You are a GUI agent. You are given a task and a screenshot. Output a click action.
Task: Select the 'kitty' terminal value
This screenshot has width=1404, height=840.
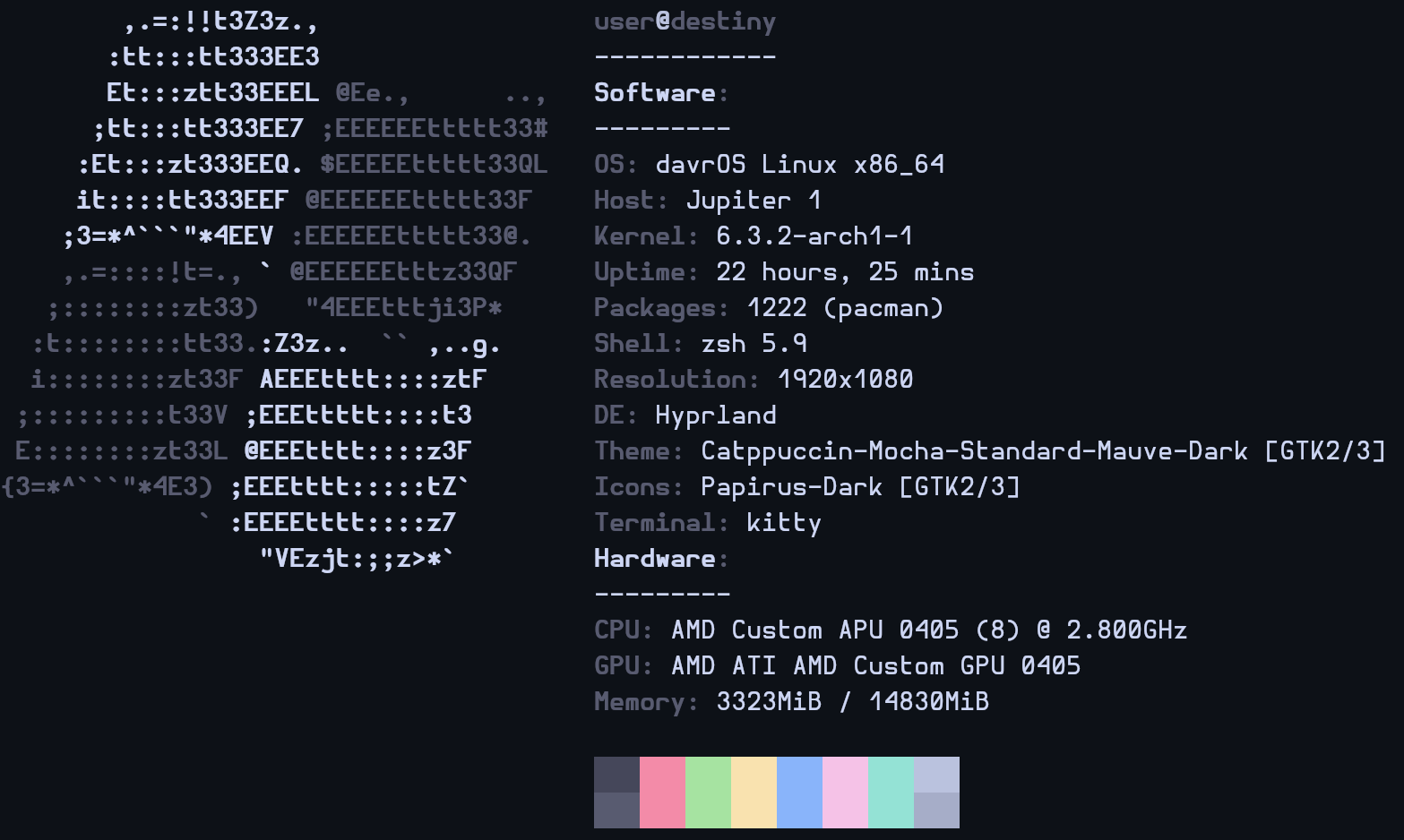pyautogui.click(x=784, y=523)
